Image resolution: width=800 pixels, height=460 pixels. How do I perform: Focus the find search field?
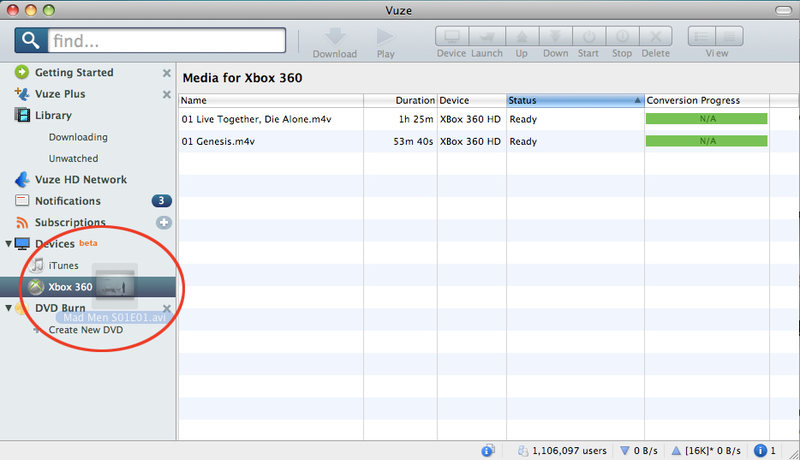pos(166,40)
